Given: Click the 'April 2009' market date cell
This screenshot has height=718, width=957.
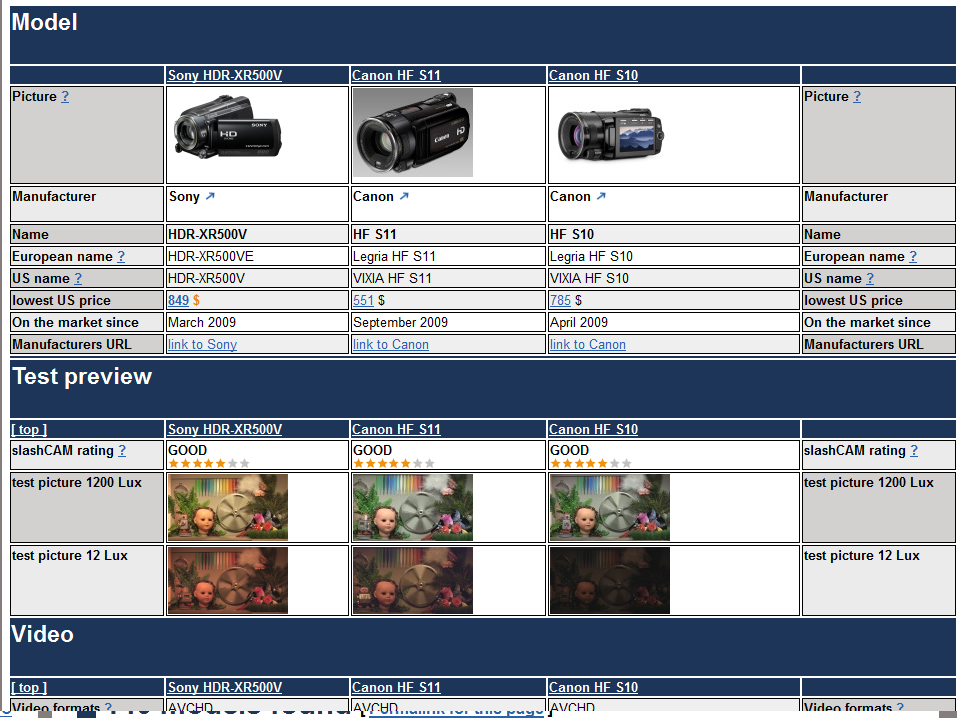Looking at the screenshot, I should (674, 322).
